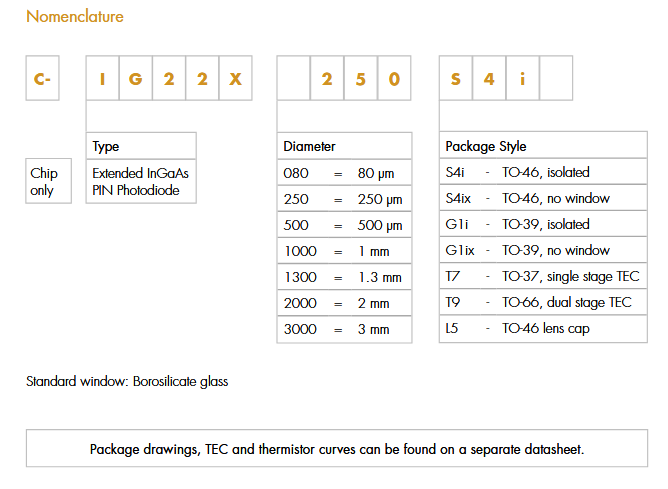Choose the G1i TO-39 isolated row

coord(543,225)
